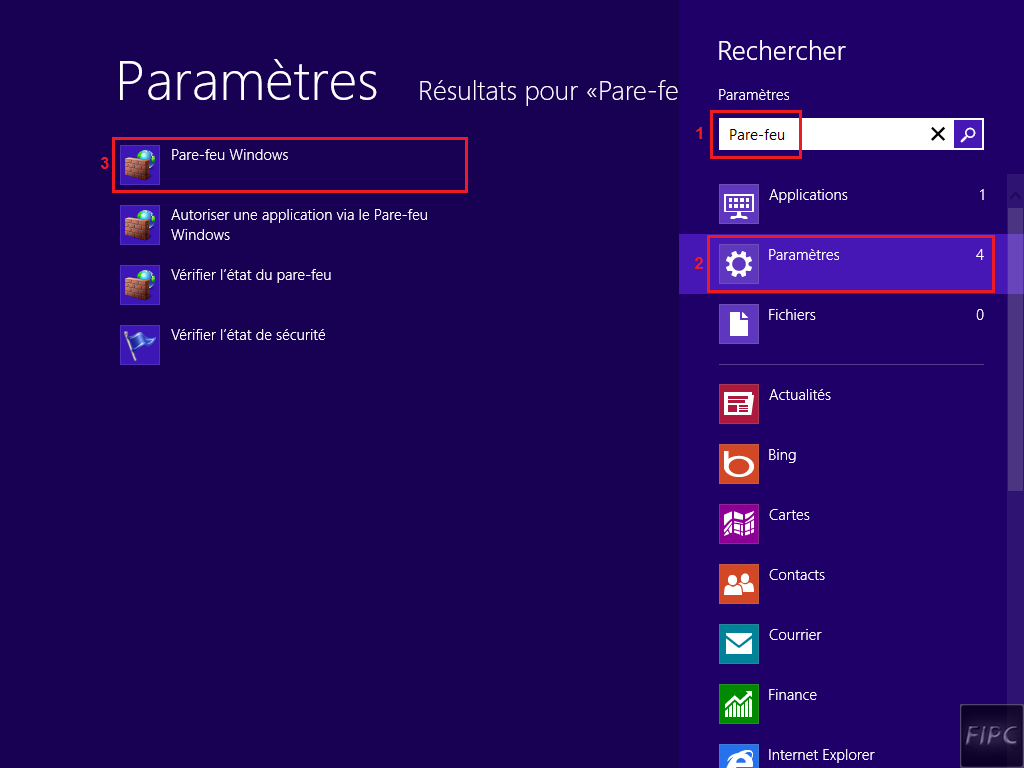Open the Courrier mail envelope icon

coord(739,644)
